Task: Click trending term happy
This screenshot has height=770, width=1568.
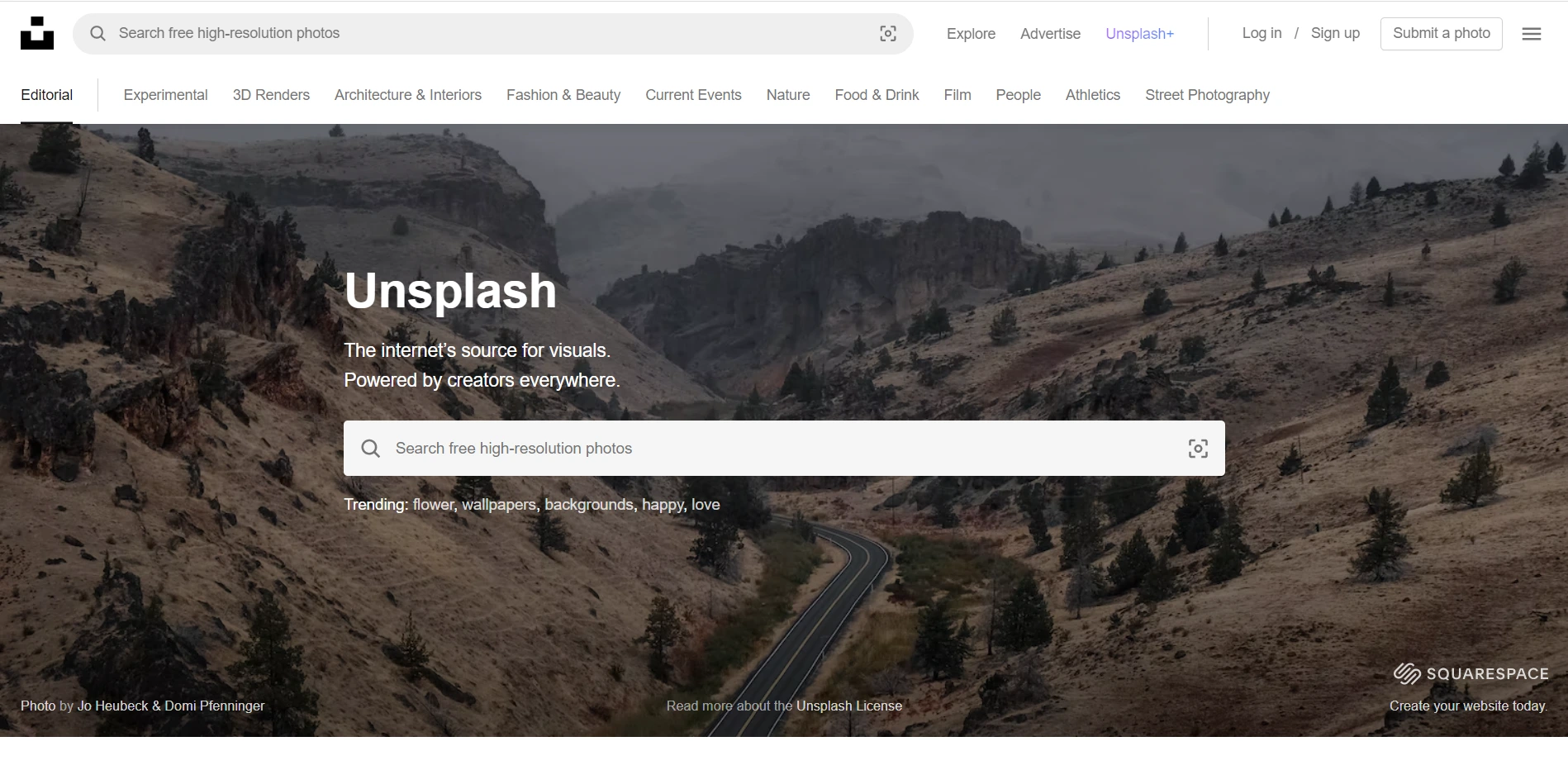Action: tap(663, 505)
